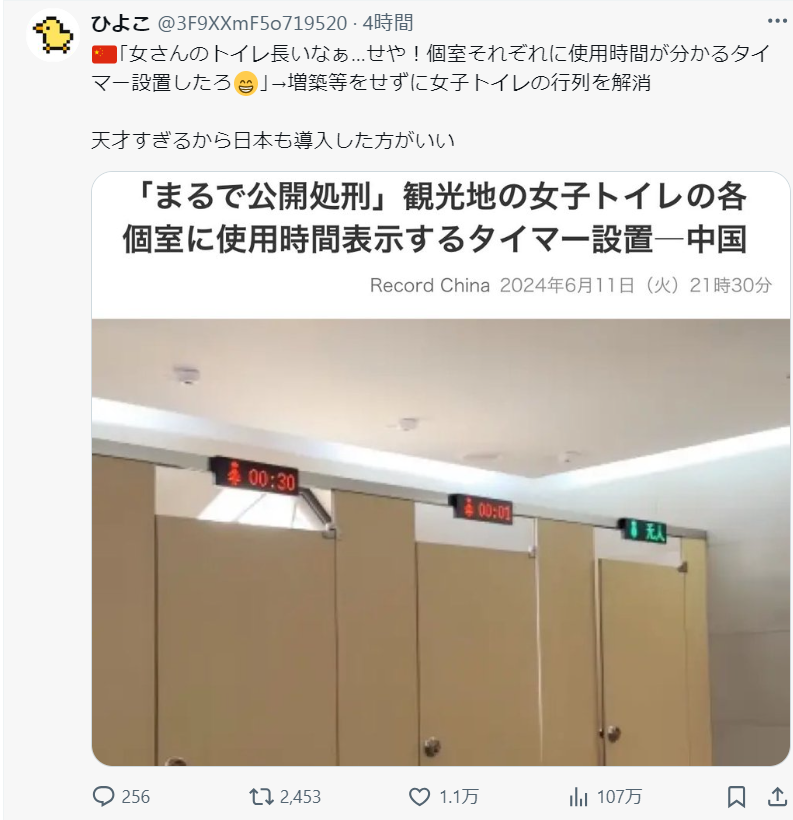Viewport: 793px width, 820px height.
Task: Click the 4時間 timestamp
Action: point(388,23)
